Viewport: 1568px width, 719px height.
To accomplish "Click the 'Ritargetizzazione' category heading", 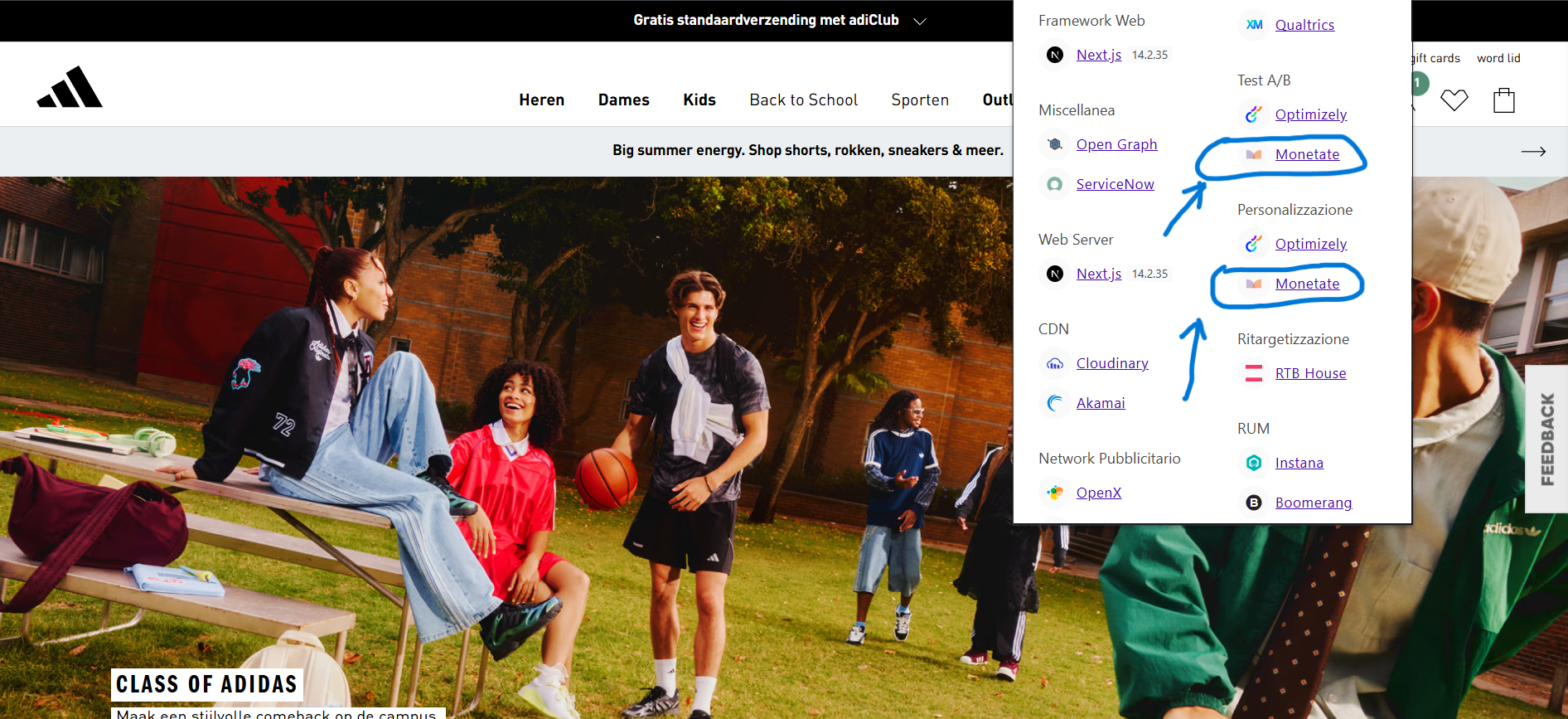I will [1293, 339].
